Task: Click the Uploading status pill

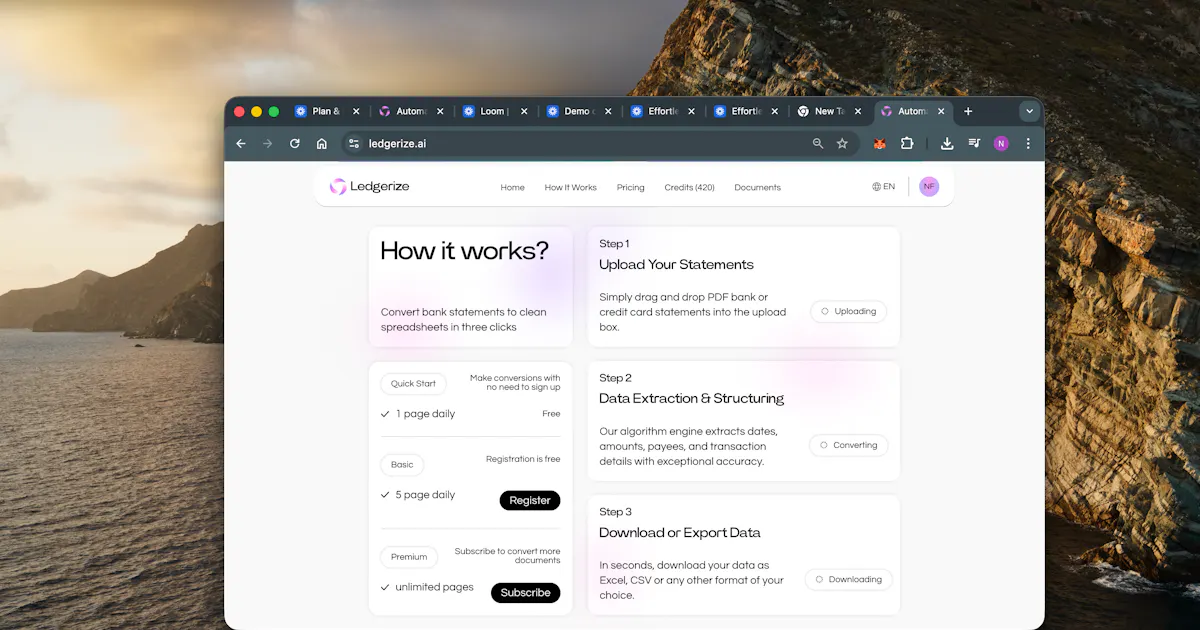Action: (848, 311)
